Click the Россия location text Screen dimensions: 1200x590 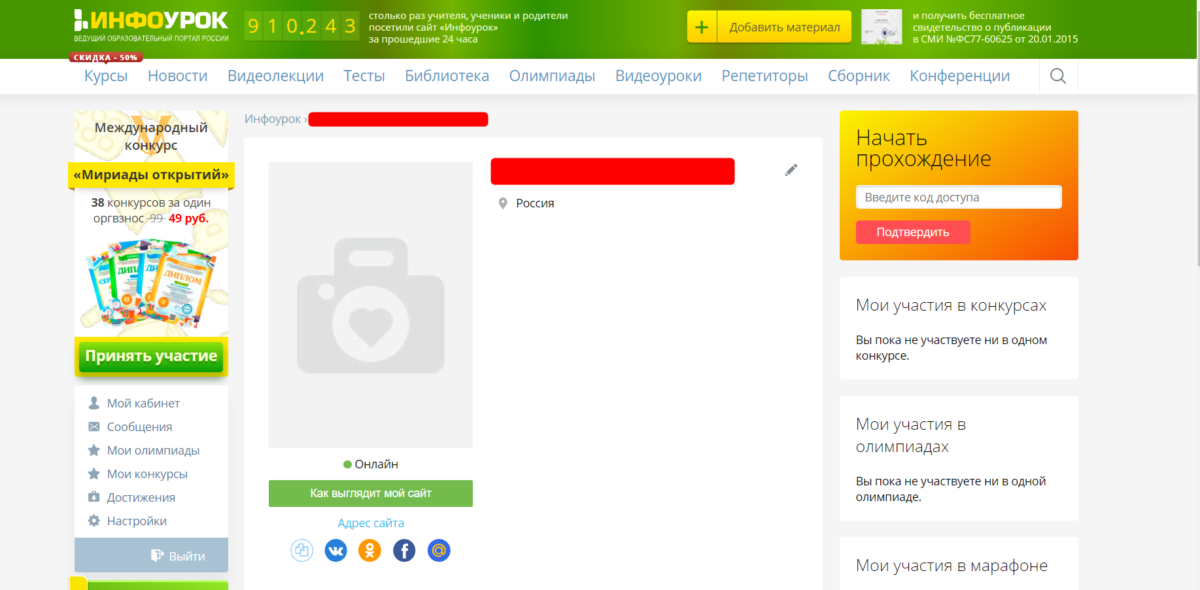point(535,203)
